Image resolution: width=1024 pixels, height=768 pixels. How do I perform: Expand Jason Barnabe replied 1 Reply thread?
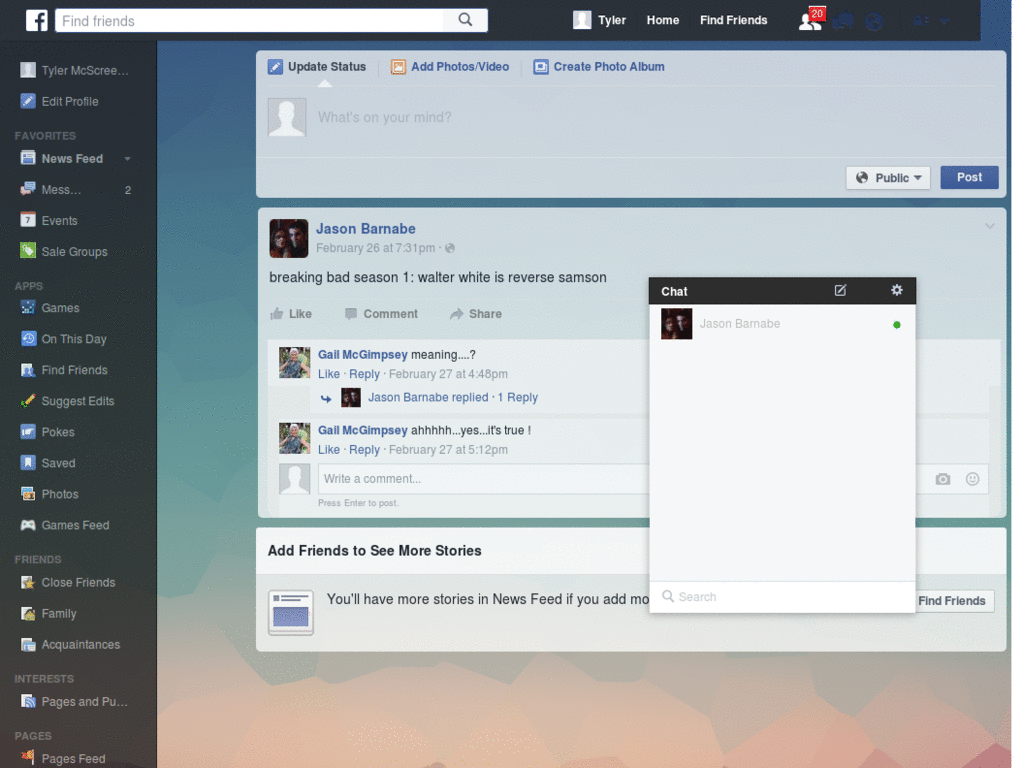tap(453, 397)
